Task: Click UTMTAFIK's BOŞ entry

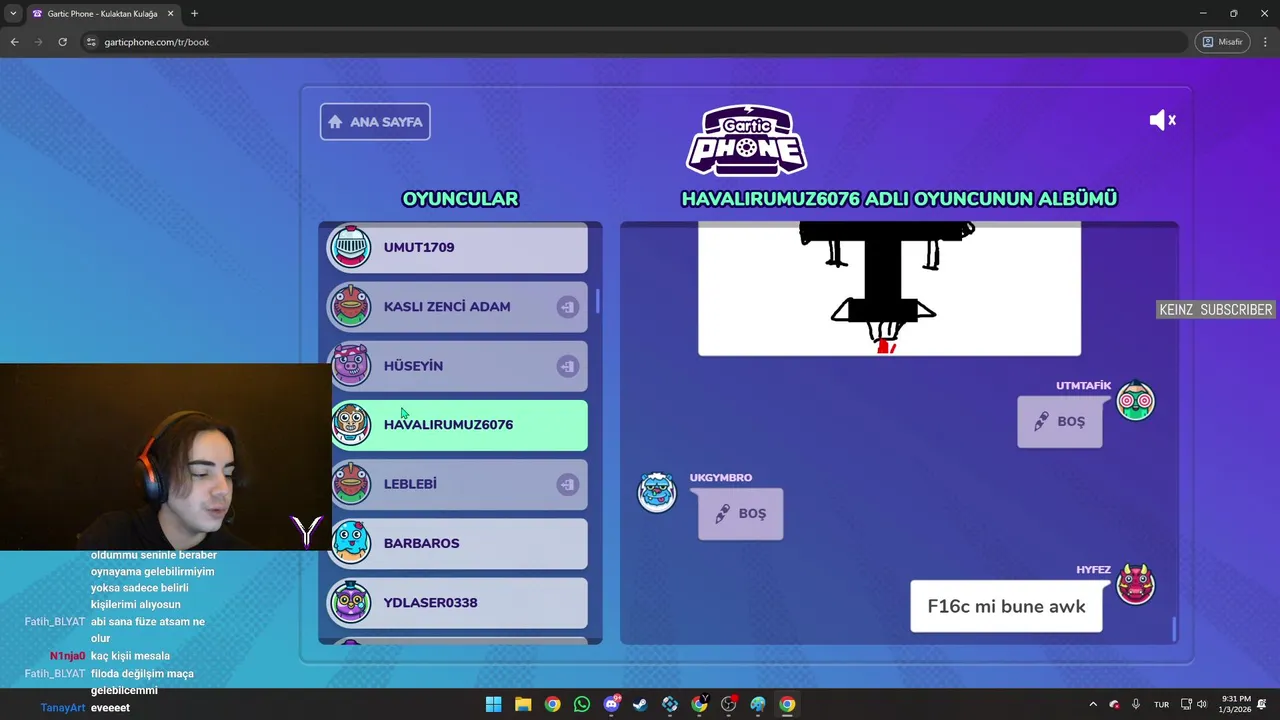Action: [x=1060, y=422]
